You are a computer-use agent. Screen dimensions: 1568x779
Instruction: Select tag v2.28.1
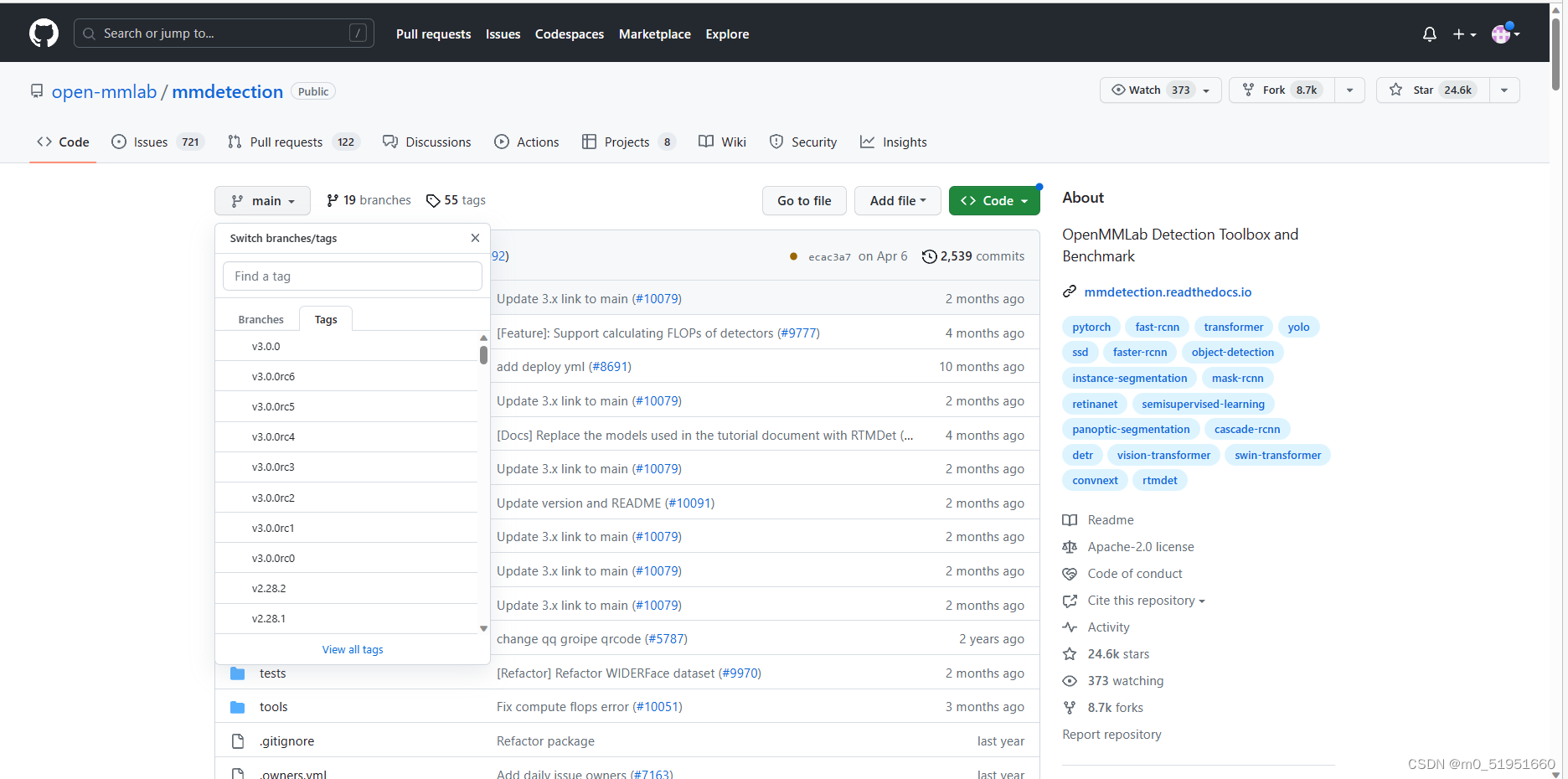(346, 618)
